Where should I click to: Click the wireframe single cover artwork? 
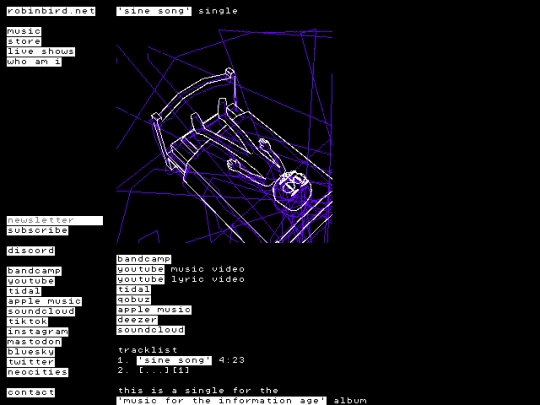click(x=225, y=136)
